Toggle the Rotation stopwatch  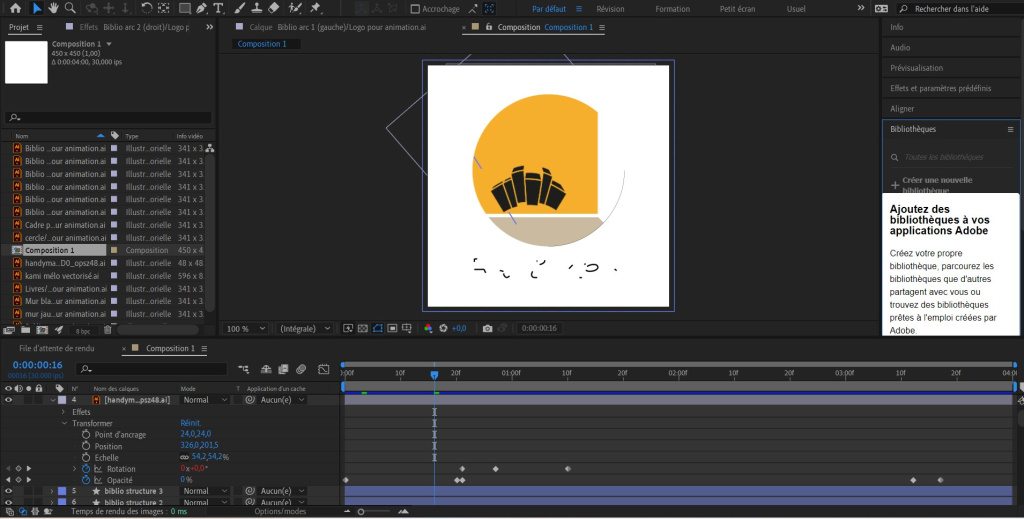[x=86, y=469]
